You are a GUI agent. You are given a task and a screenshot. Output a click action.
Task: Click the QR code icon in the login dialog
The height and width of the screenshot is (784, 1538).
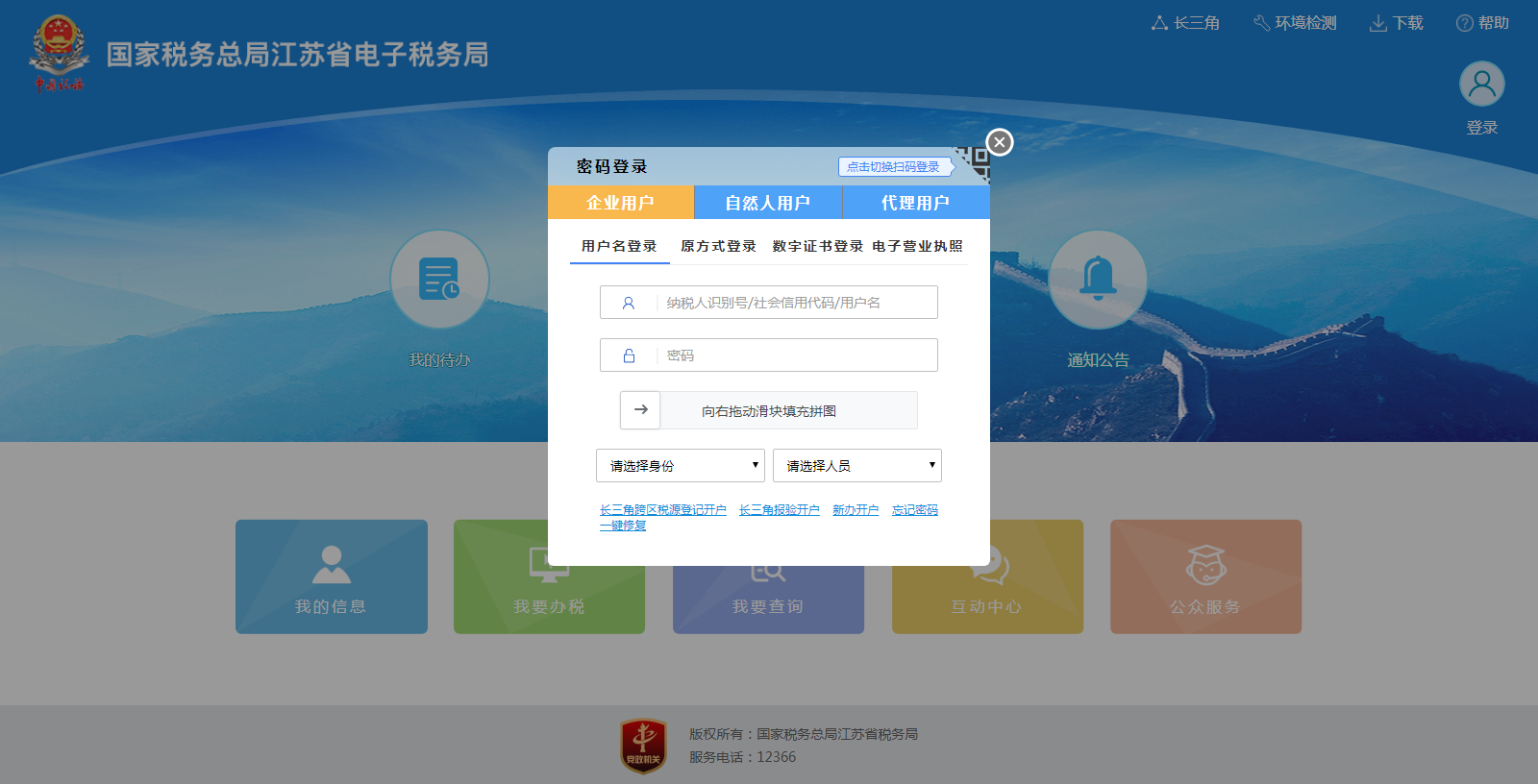pos(973,164)
